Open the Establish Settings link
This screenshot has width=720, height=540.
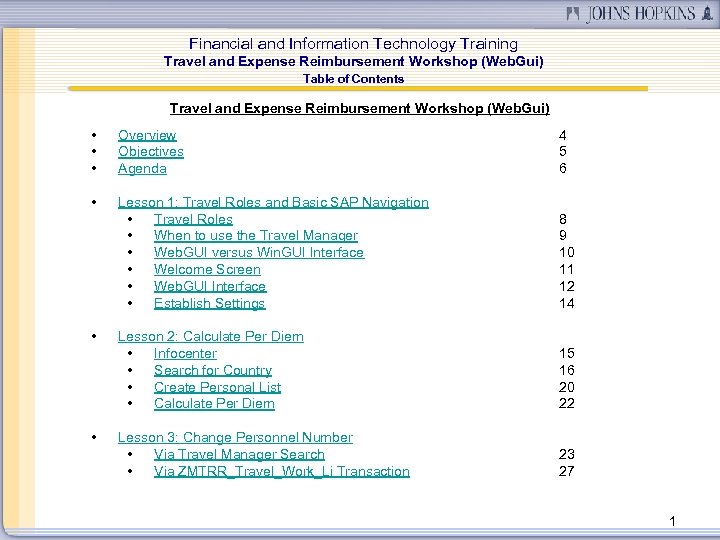click(x=209, y=304)
